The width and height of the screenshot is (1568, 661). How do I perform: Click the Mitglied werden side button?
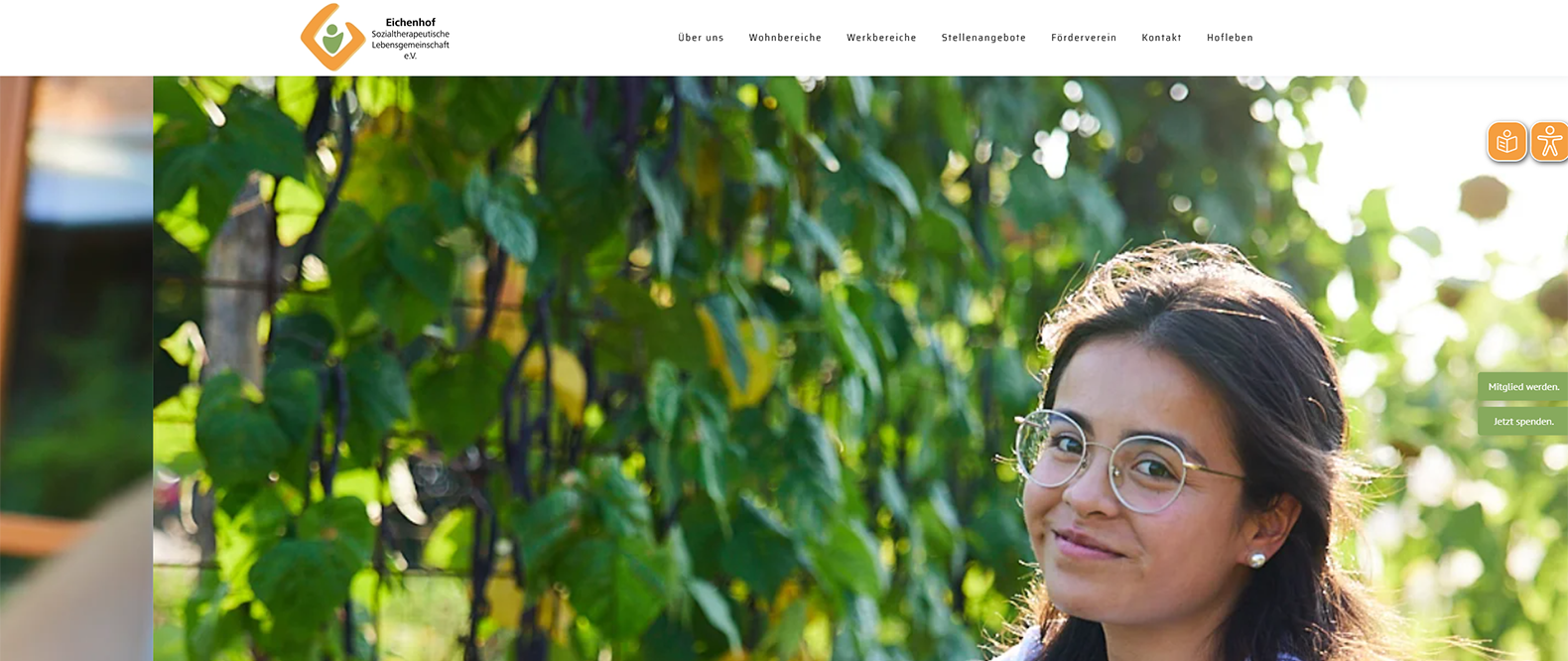click(x=1523, y=387)
